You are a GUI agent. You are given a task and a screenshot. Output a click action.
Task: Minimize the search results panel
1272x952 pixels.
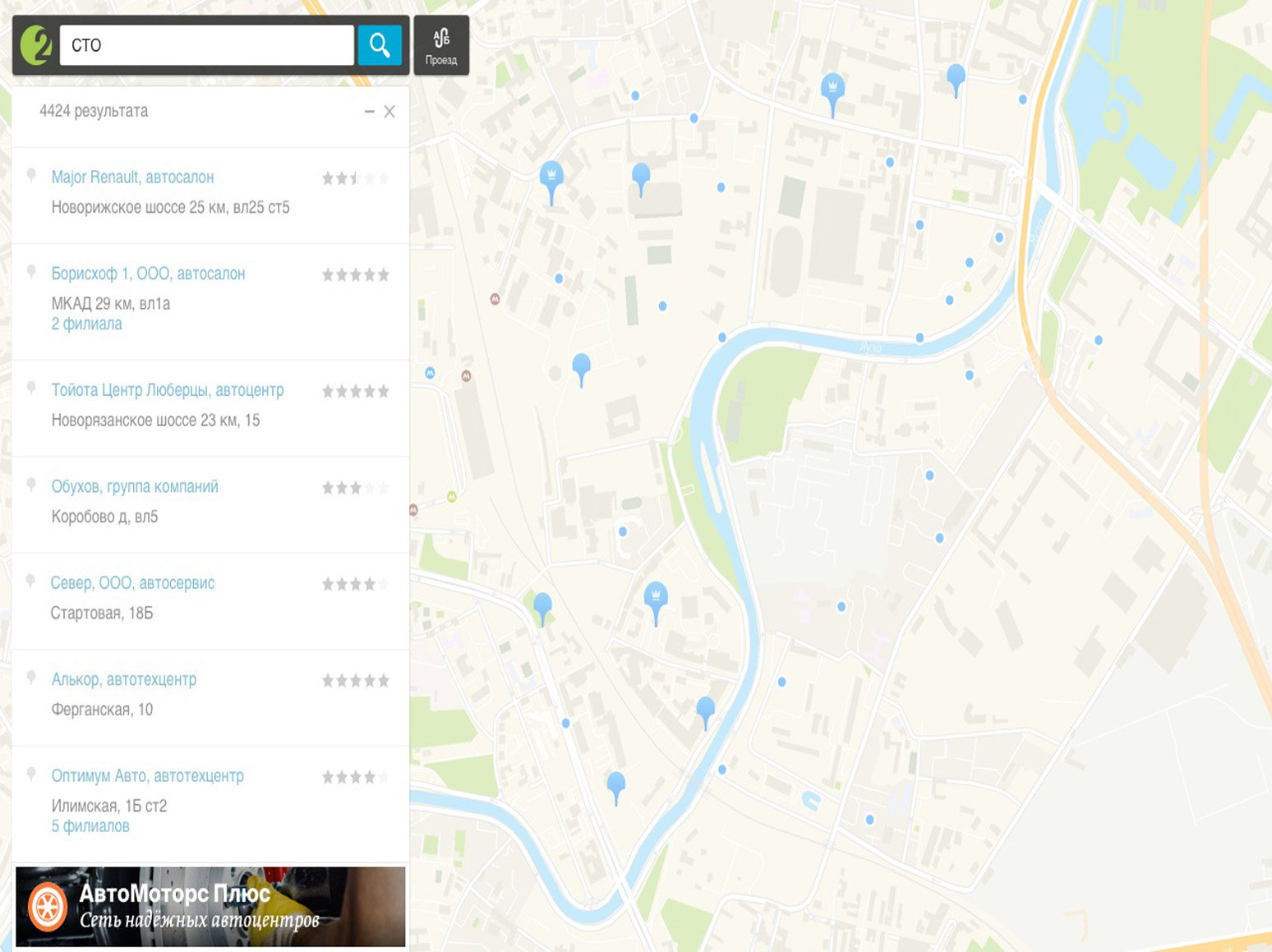tap(369, 112)
